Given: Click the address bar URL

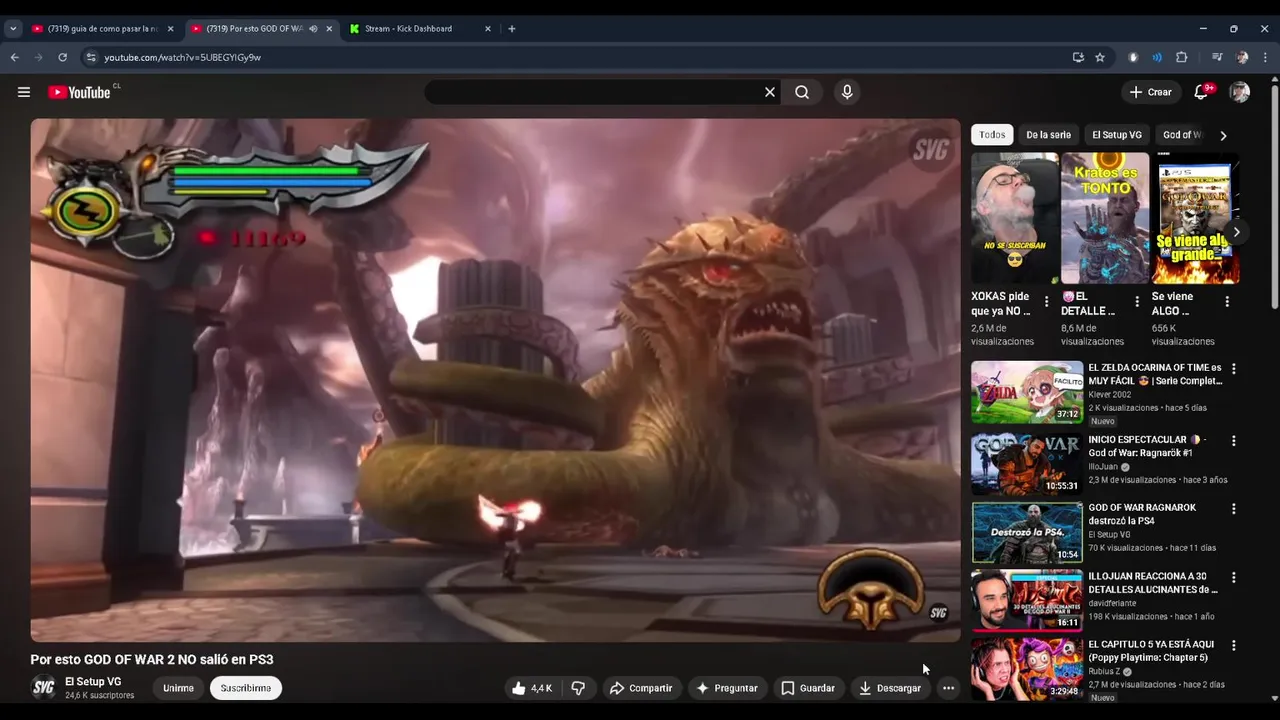Looking at the screenshot, I should (183, 57).
